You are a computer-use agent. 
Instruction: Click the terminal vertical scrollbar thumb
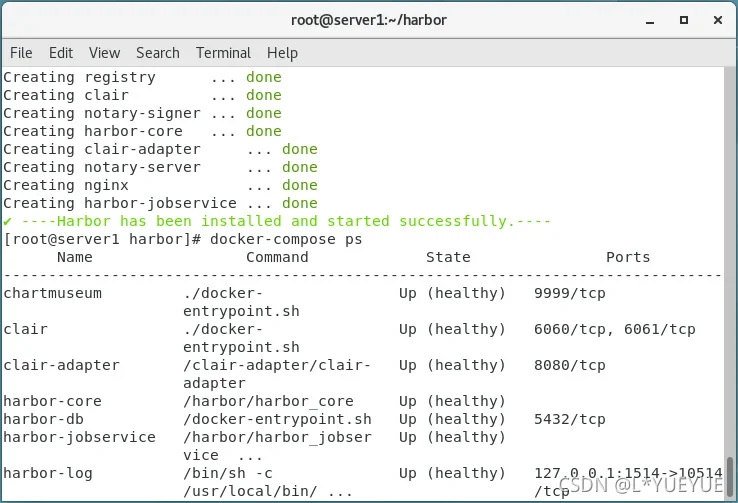pos(729,477)
